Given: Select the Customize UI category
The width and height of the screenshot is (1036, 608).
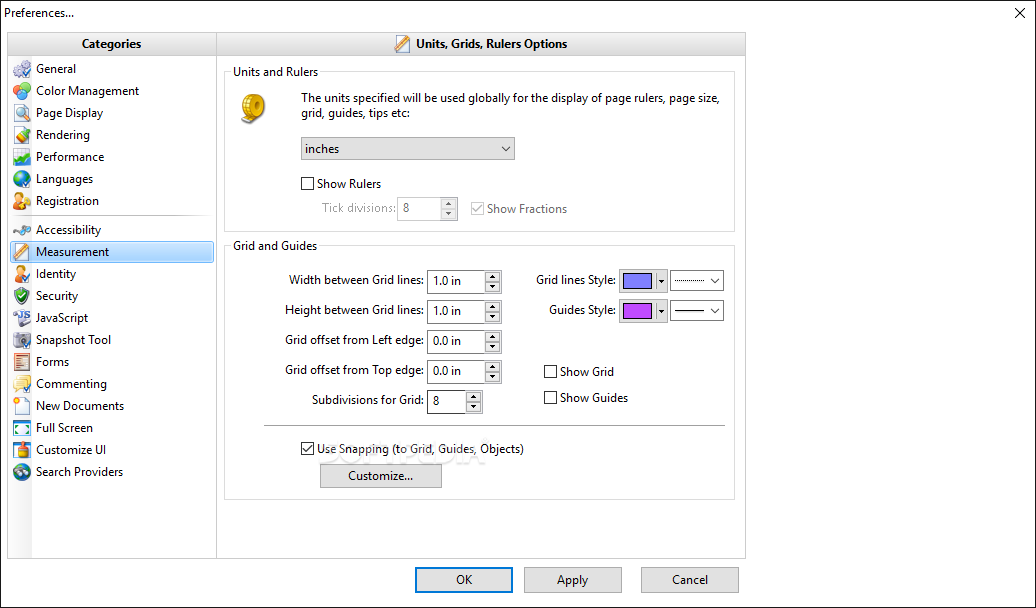Looking at the screenshot, I should pos(71,450).
